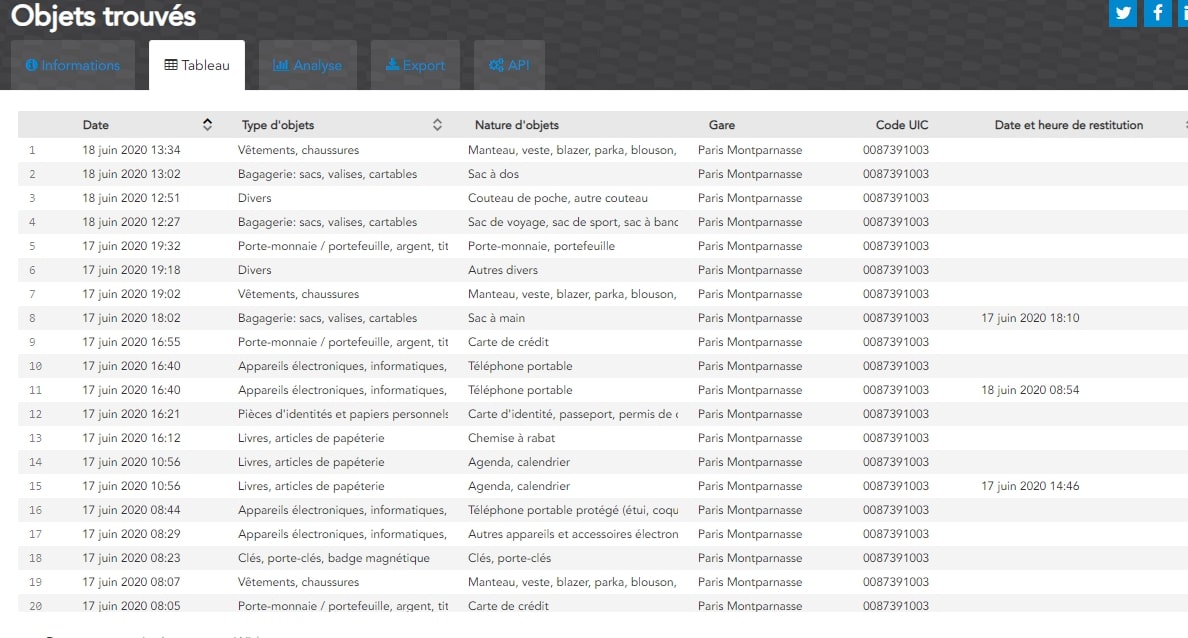
Task: Click the Nature d'objets column header
Action: pyautogui.click(x=516, y=125)
